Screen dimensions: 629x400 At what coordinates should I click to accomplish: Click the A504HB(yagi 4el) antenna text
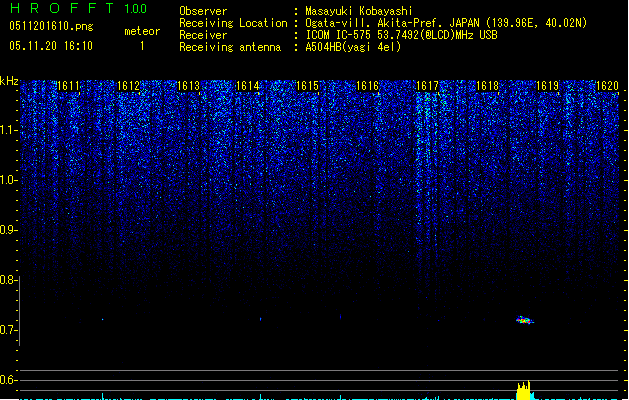tap(353, 47)
